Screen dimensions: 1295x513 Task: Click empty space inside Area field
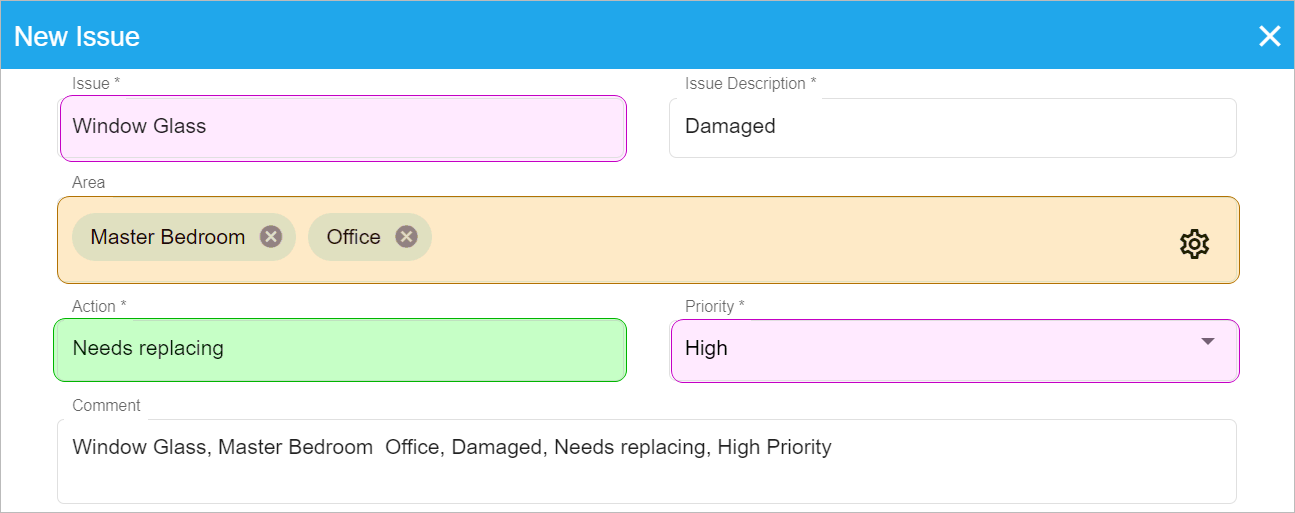click(x=800, y=240)
